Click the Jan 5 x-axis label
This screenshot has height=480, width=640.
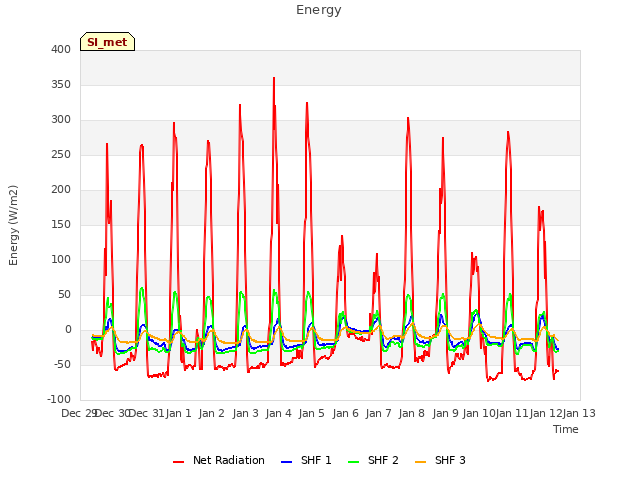pos(311,413)
